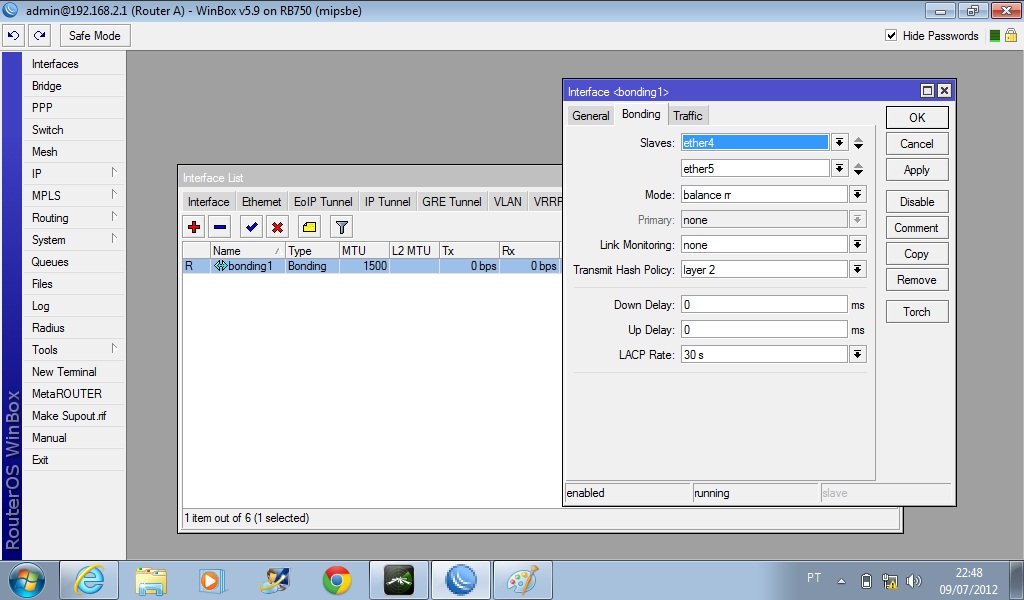Viewport: 1024px width, 600px height.
Task: Click the blue minus Remove icon
Action: point(220,227)
